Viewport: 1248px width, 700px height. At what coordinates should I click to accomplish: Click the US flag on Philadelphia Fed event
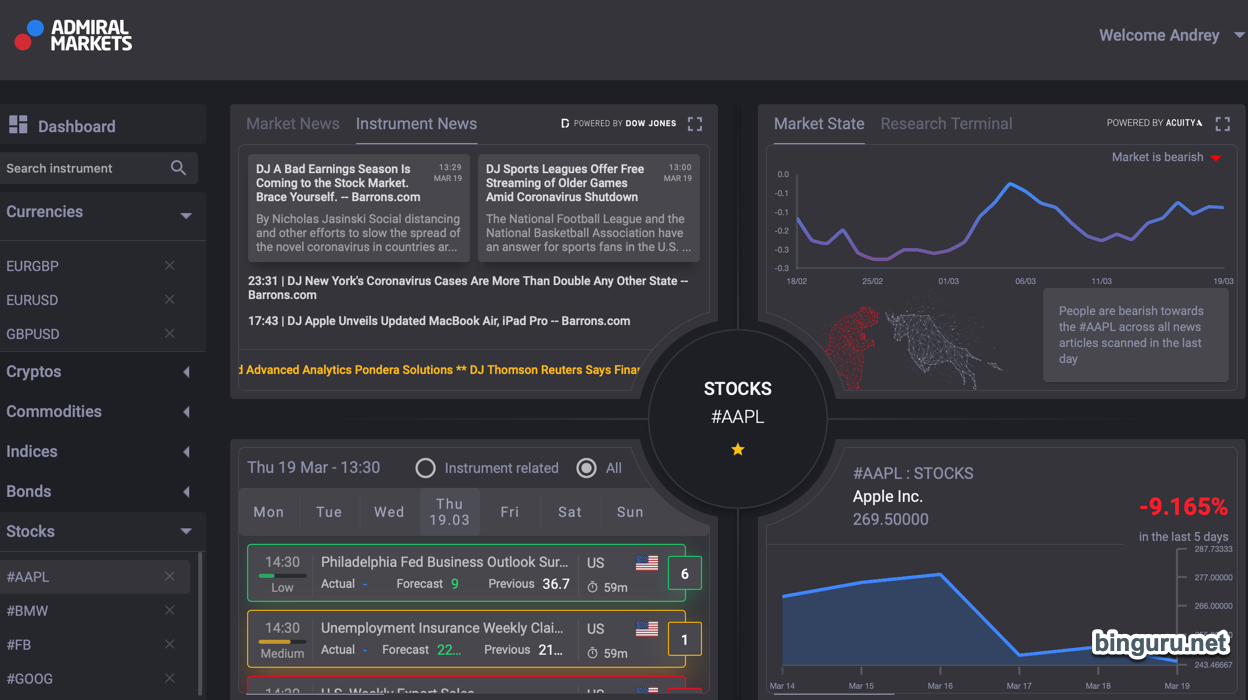(x=647, y=563)
